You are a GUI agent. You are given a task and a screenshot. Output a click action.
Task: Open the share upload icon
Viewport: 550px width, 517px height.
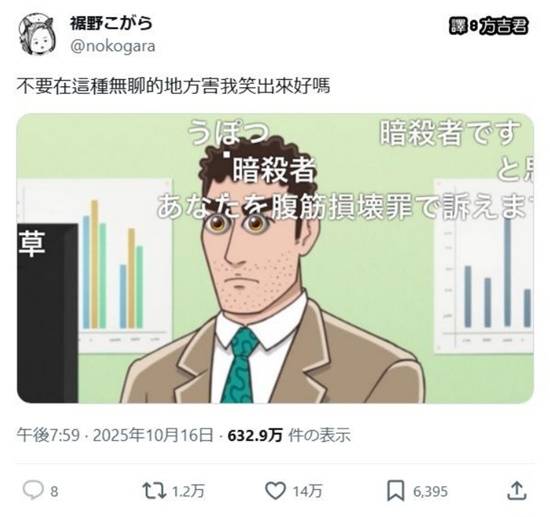(517, 490)
